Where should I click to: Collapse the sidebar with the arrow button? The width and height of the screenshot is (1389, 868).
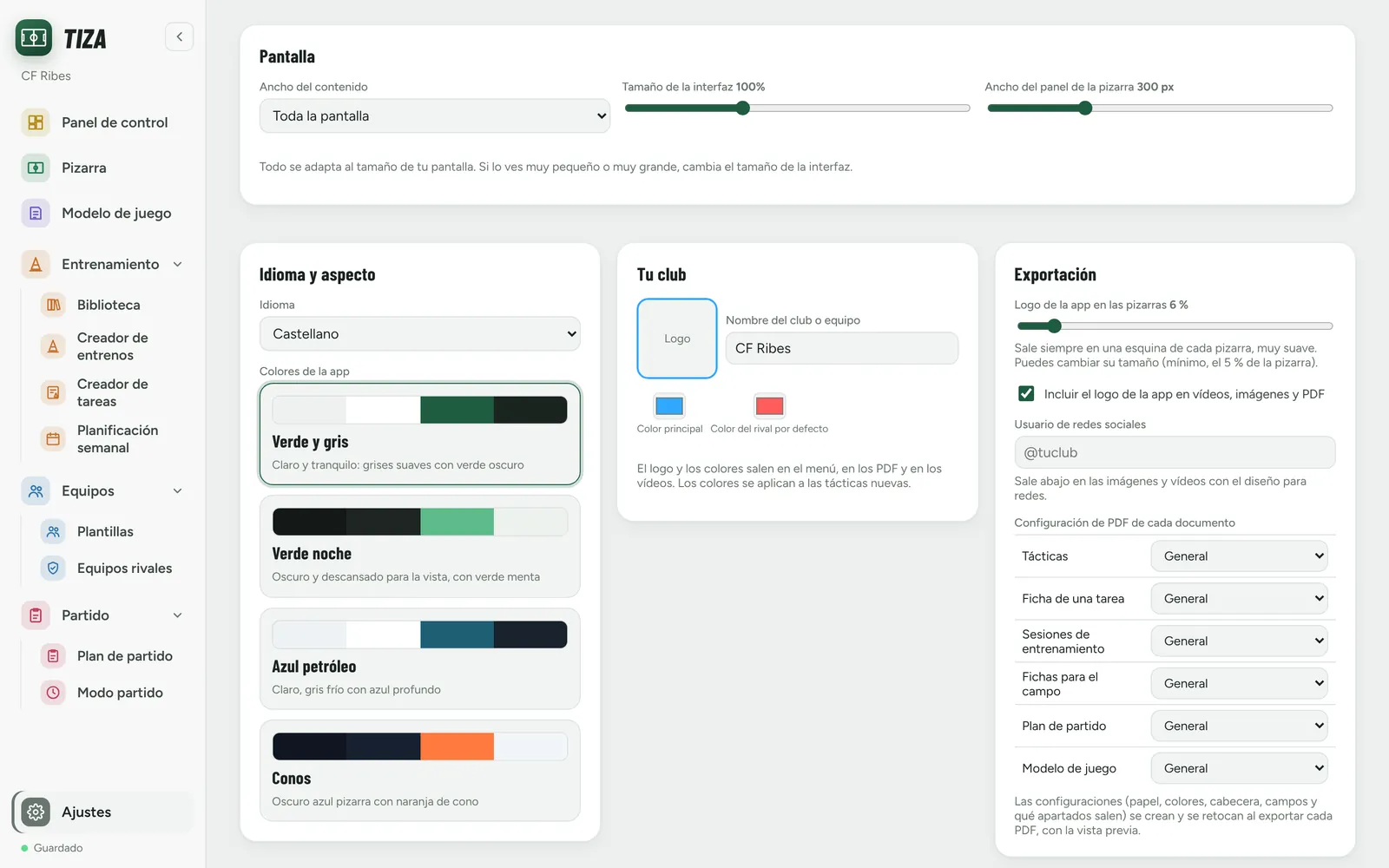pos(179,36)
